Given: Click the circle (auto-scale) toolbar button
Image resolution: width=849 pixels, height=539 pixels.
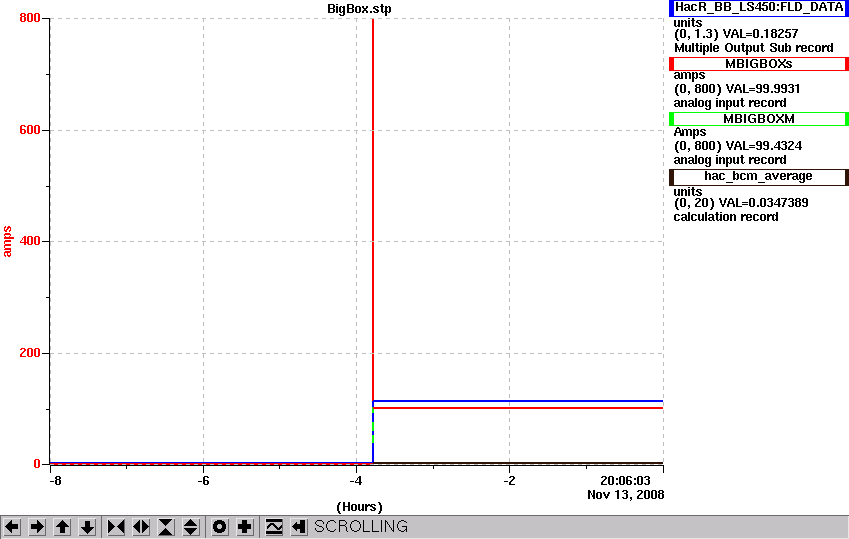Looking at the screenshot, I should 219,527.
